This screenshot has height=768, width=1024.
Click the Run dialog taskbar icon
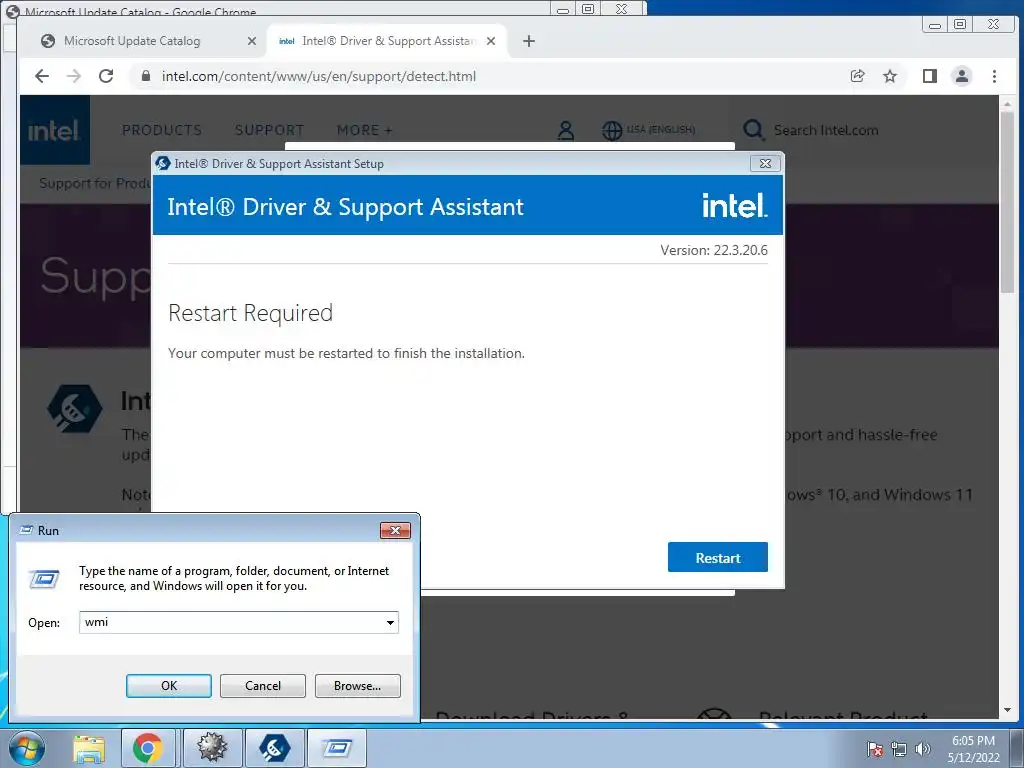[337, 748]
